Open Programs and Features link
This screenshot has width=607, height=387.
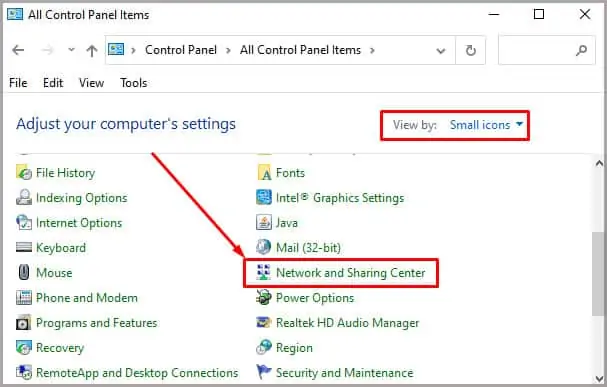(96, 323)
